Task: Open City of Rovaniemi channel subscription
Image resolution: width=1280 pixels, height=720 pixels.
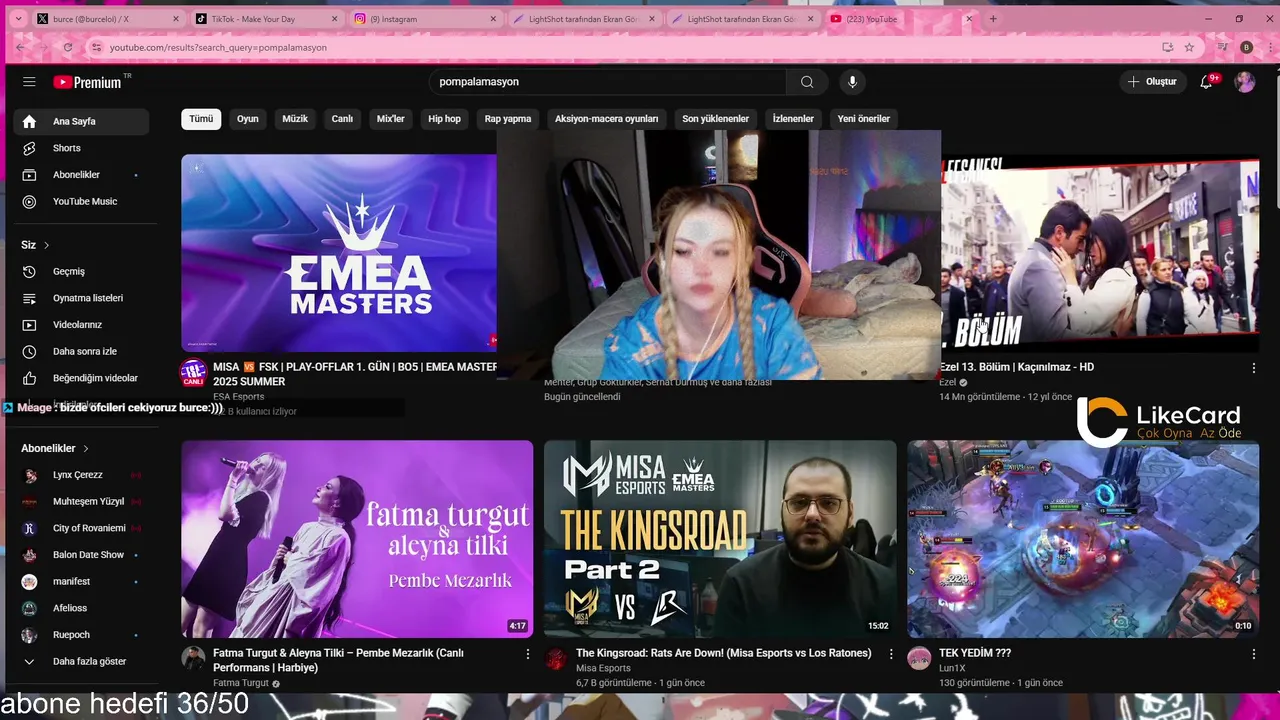Action: (x=82, y=528)
